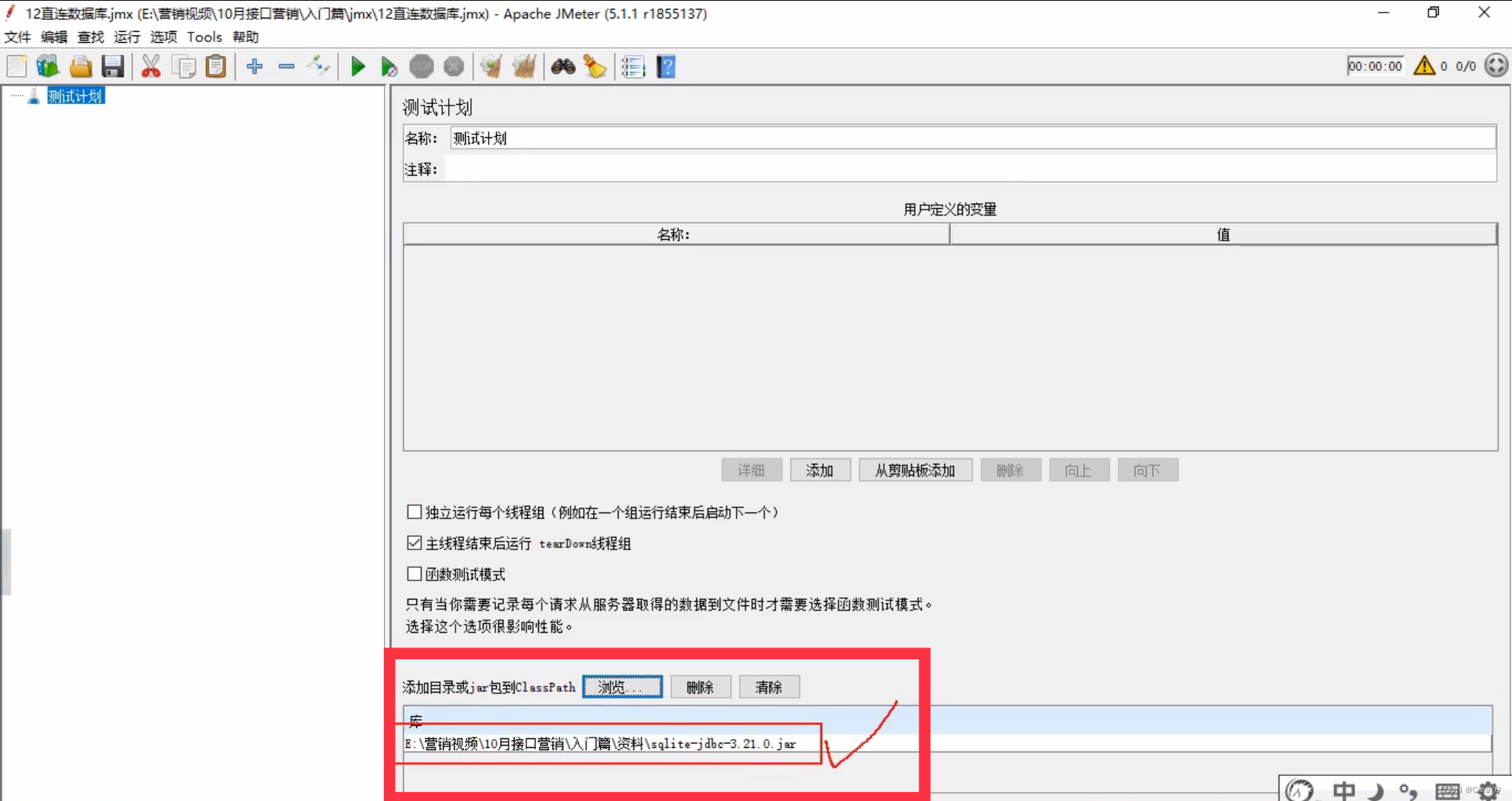Click the Clear broom with gear icon

tap(492, 66)
